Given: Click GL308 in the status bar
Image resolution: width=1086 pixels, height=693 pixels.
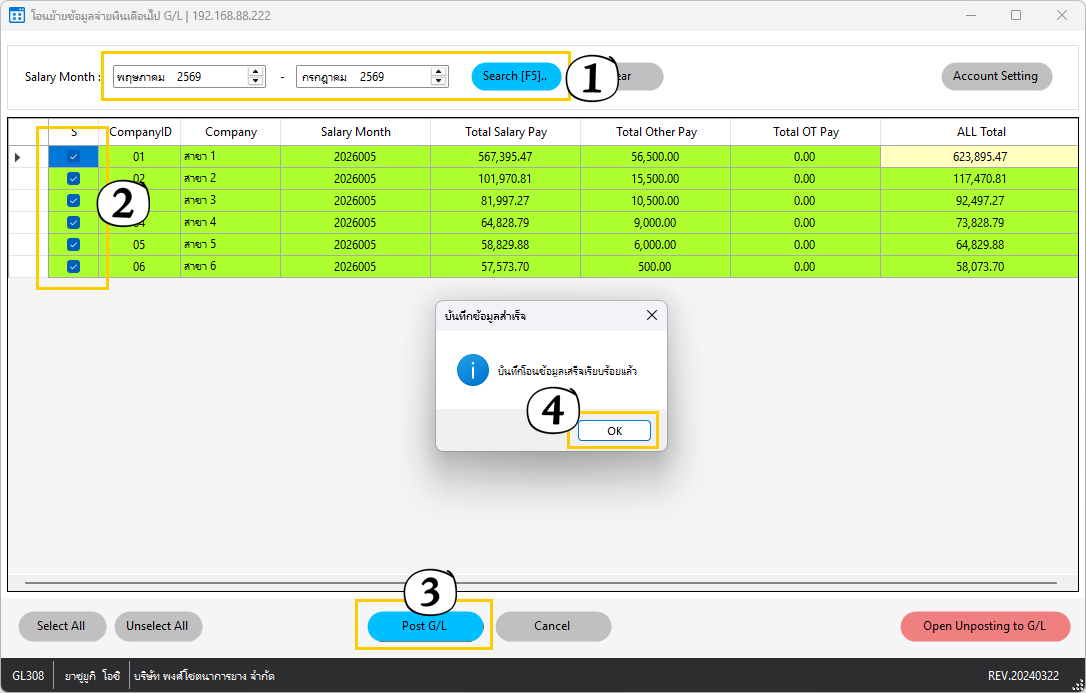Looking at the screenshot, I should pos(28,676).
